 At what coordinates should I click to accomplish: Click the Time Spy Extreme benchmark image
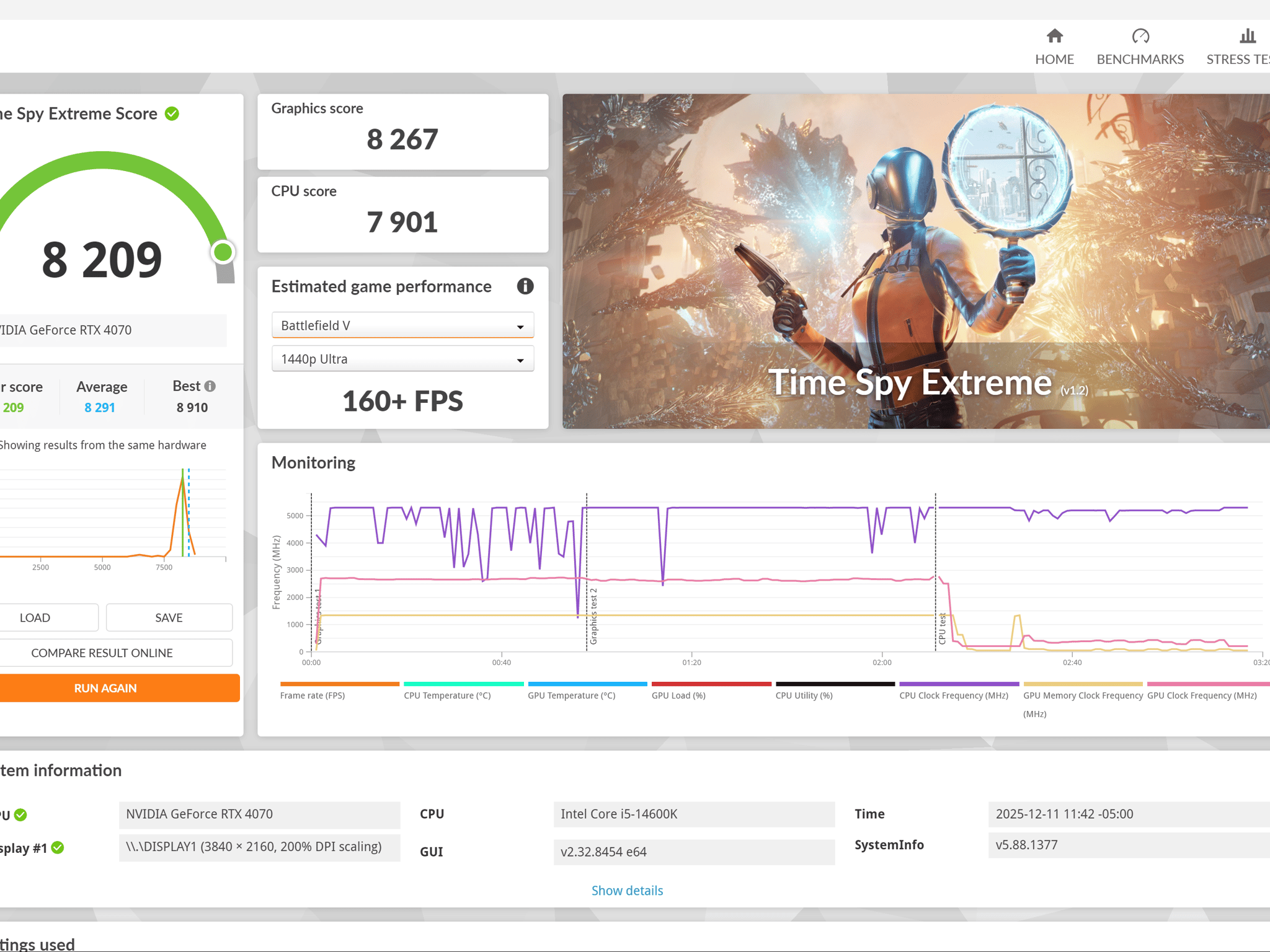pos(916,261)
